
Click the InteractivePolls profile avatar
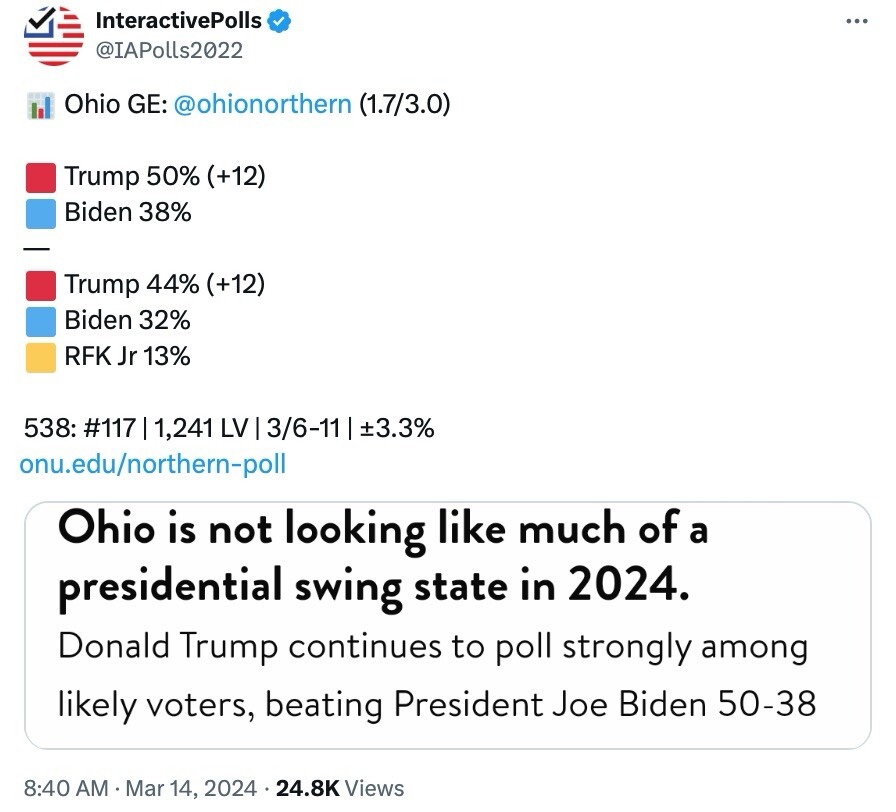click(54, 35)
